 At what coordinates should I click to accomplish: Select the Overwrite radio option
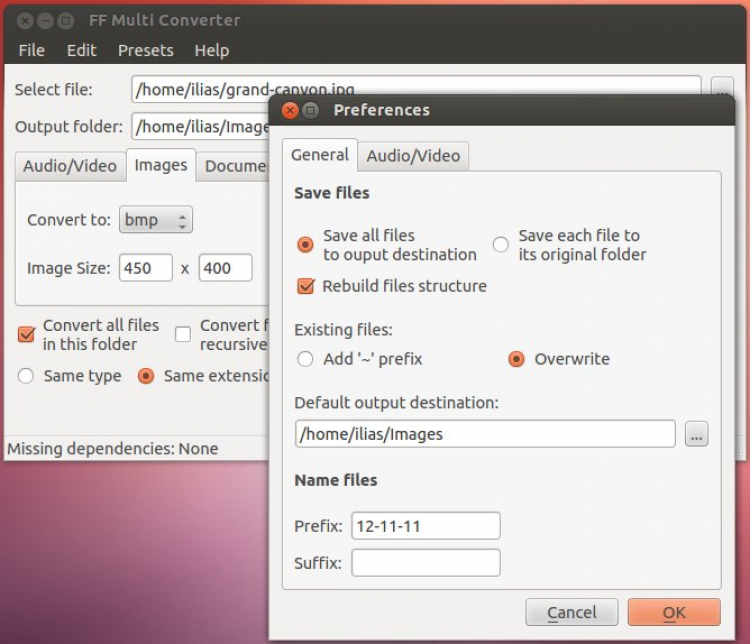(x=516, y=359)
